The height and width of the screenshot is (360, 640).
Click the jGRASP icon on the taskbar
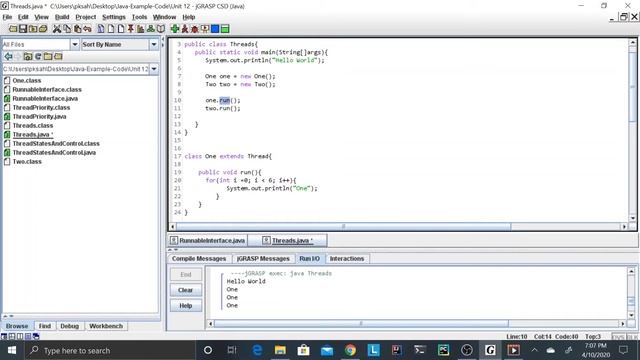coord(490,350)
